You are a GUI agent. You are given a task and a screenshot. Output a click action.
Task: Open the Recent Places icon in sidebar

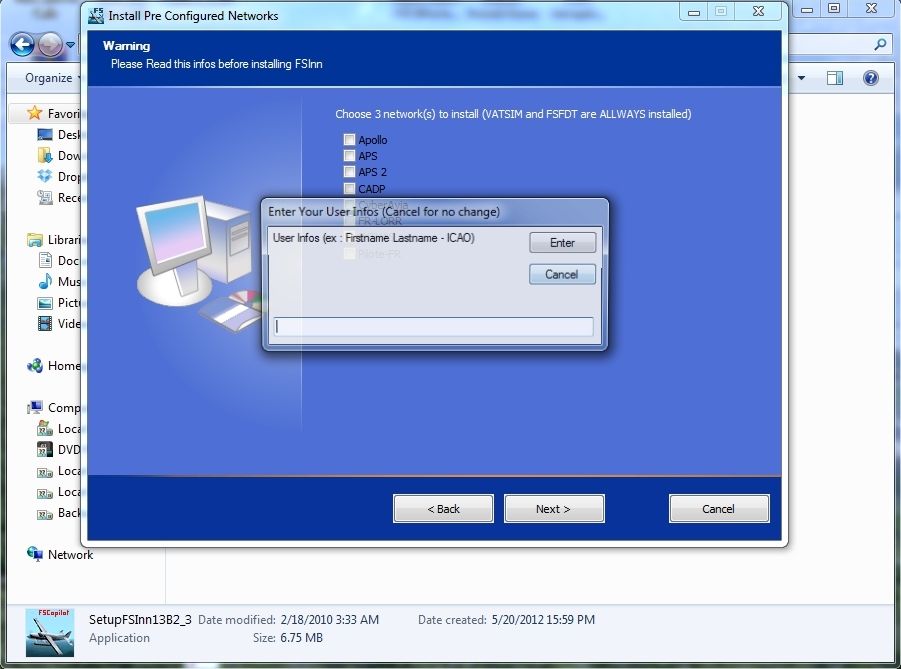click(45, 197)
